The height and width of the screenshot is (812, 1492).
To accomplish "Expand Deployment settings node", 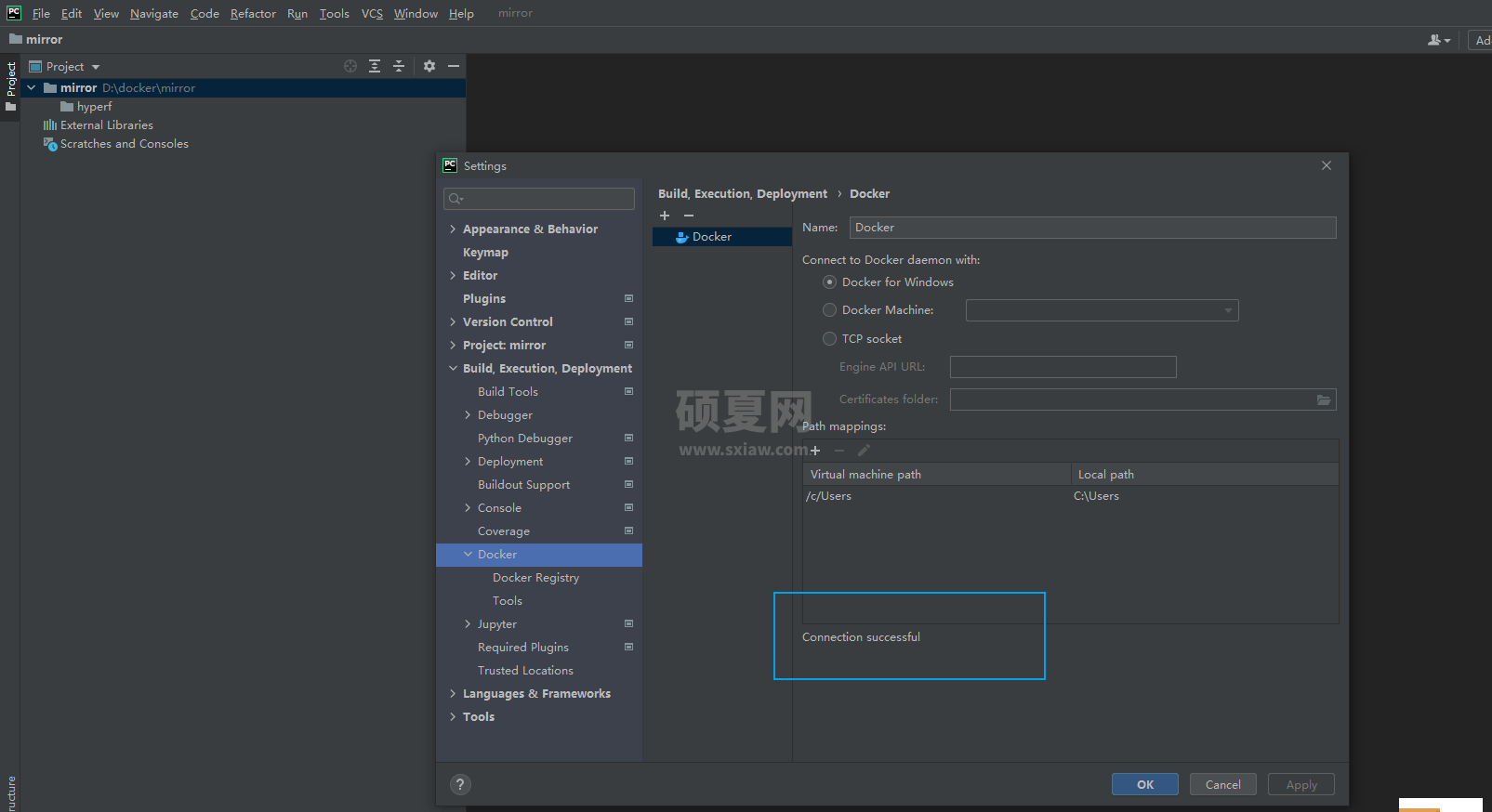I will pos(468,462).
